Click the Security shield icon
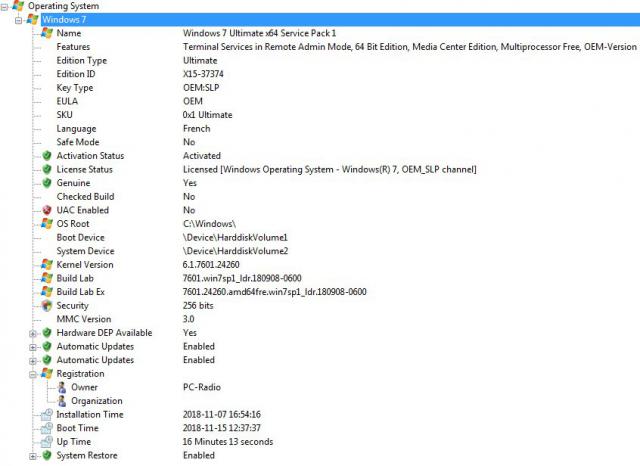The image size is (640, 466). click(x=47, y=305)
